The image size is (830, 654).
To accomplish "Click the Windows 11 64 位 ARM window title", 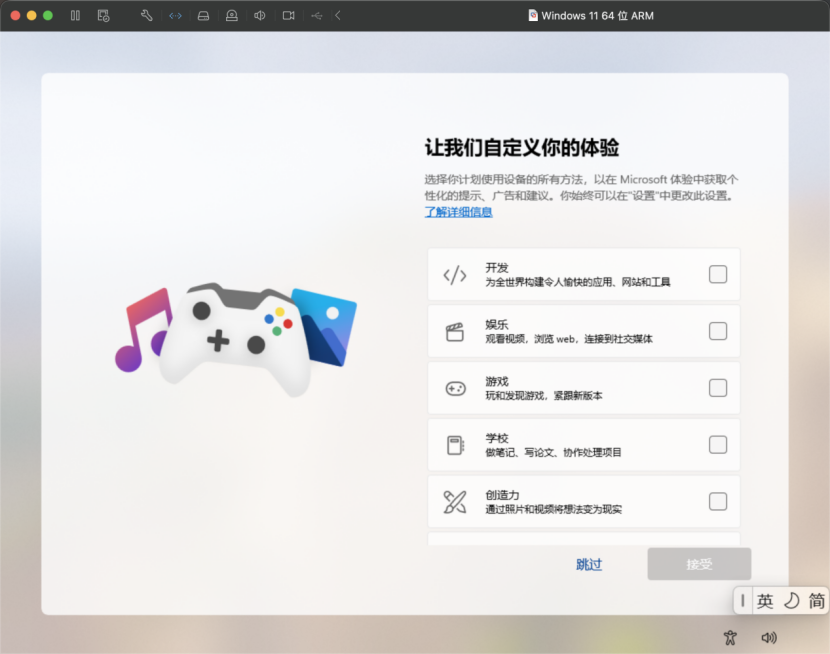I will click(597, 16).
